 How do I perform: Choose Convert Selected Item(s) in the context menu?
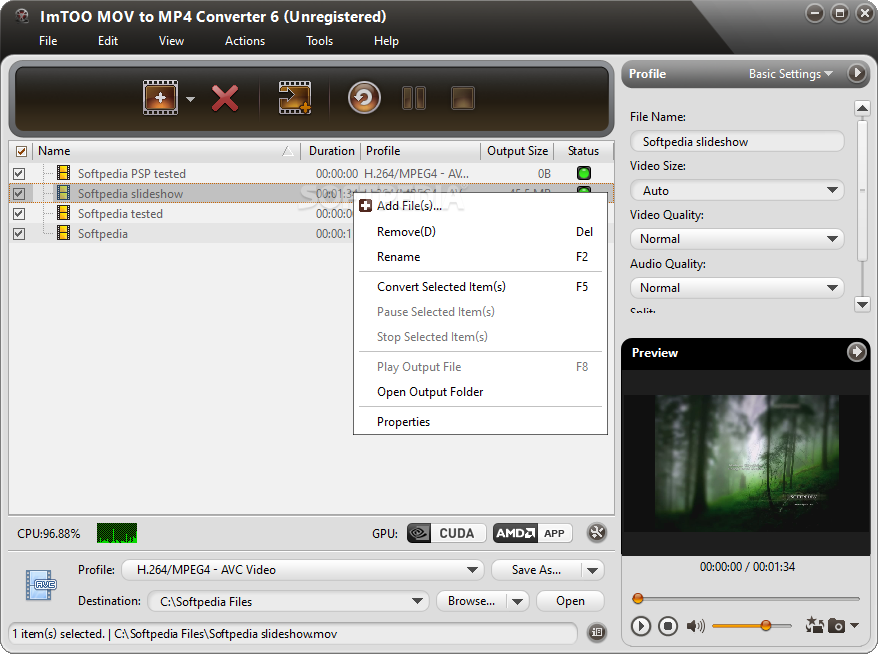pos(480,287)
